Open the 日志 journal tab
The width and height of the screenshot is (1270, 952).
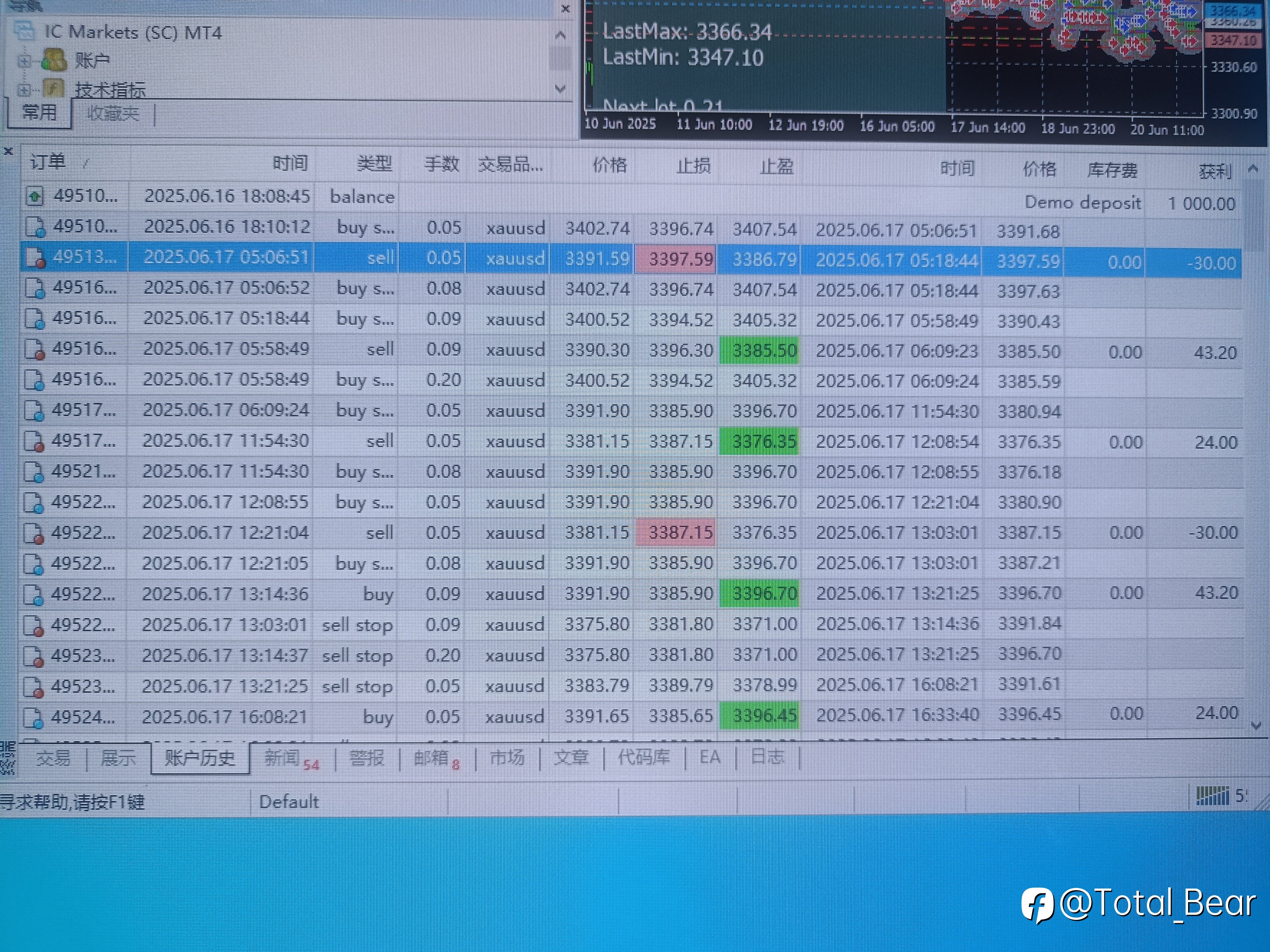(767, 757)
